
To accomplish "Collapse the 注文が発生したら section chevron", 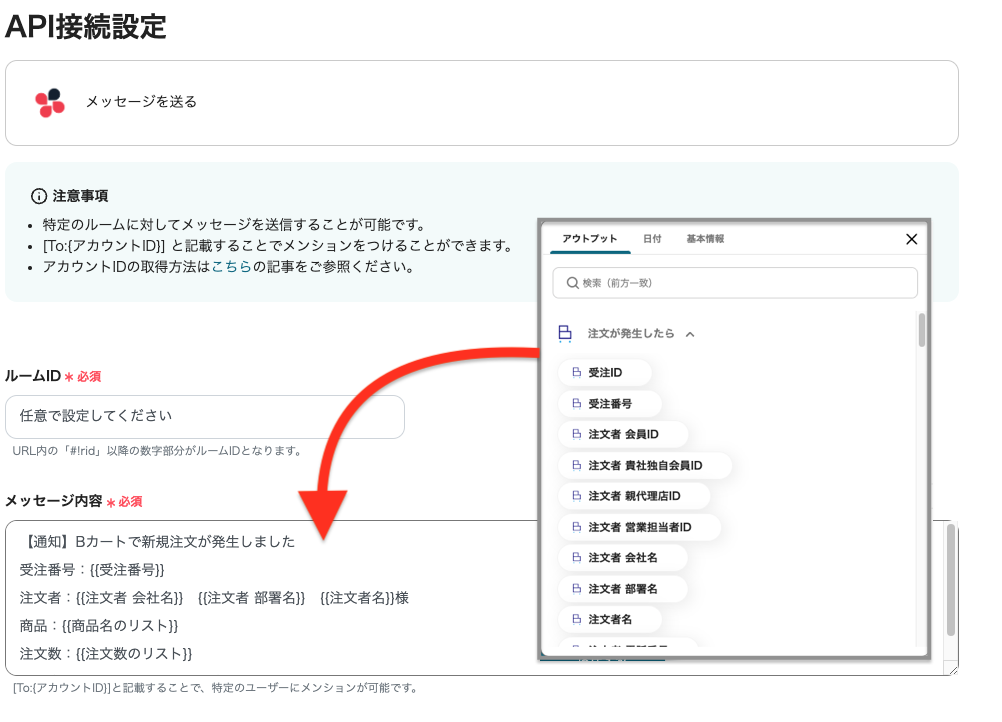I will pyautogui.click(x=690, y=334).
